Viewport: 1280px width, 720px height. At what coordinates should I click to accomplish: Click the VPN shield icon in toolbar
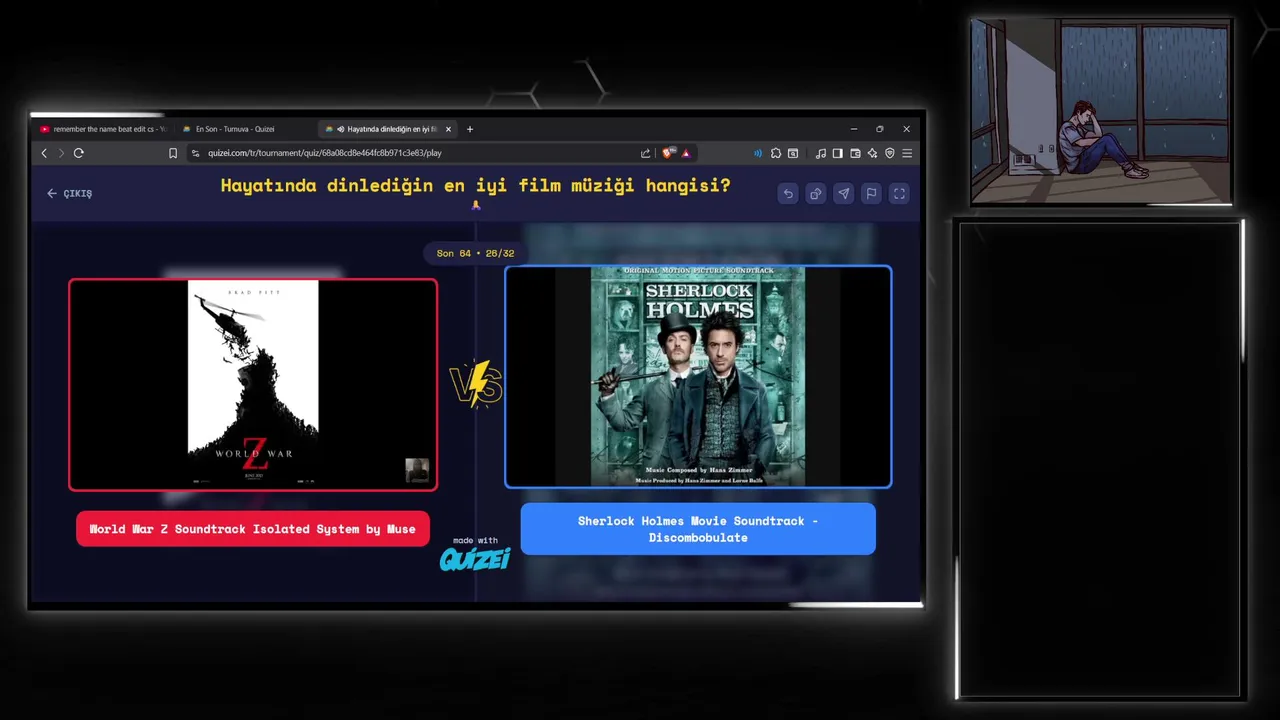890,153
